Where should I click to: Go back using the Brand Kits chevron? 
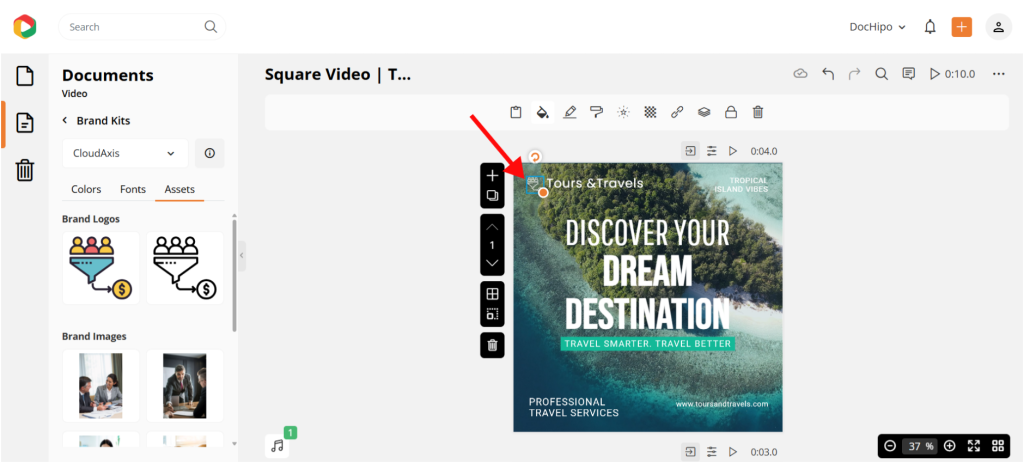tap(65, 121)
